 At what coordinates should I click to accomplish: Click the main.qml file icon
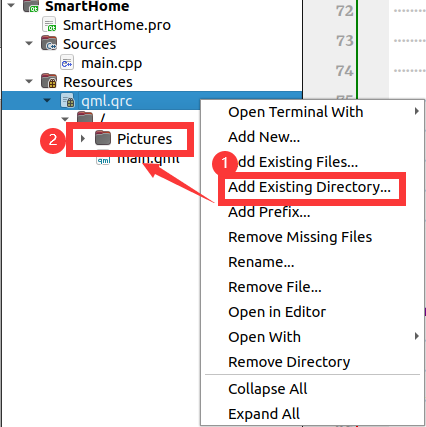tap(103, 160)
